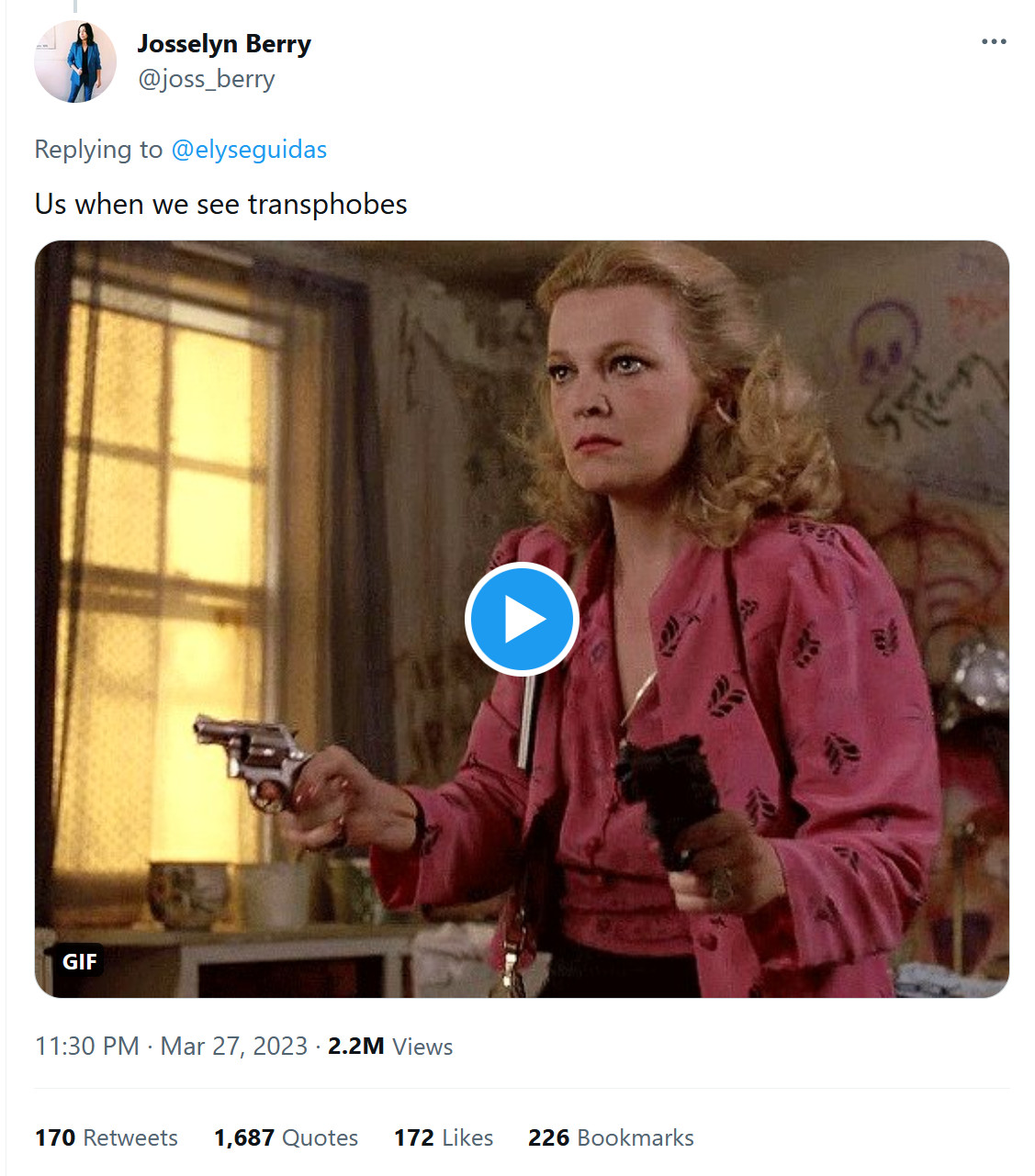Visit the @elyseguidas mentioned profile
Image resolution: width=1035 pixels, height=1176 pixels.
(x=249, y=150)
